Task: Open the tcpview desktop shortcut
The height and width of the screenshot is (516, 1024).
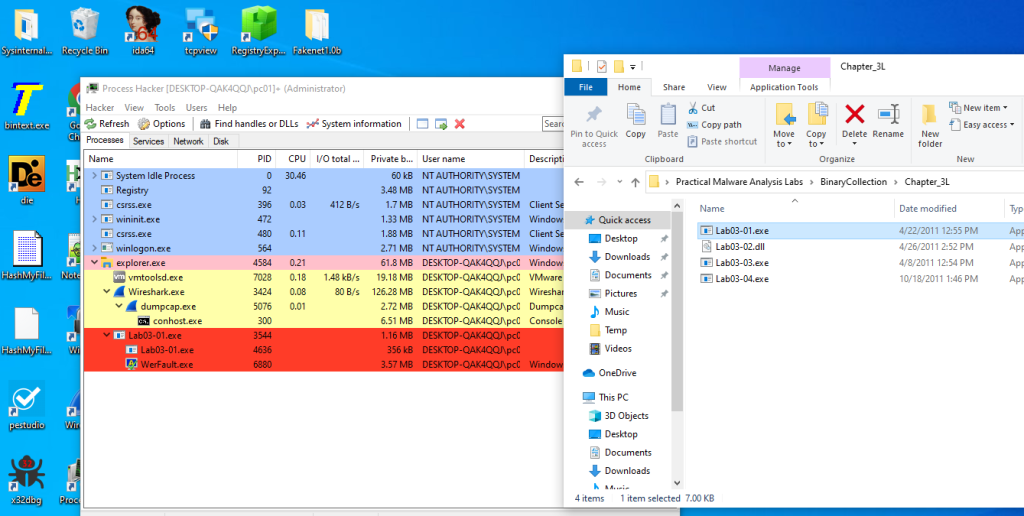Action: [x=200, y=31]
